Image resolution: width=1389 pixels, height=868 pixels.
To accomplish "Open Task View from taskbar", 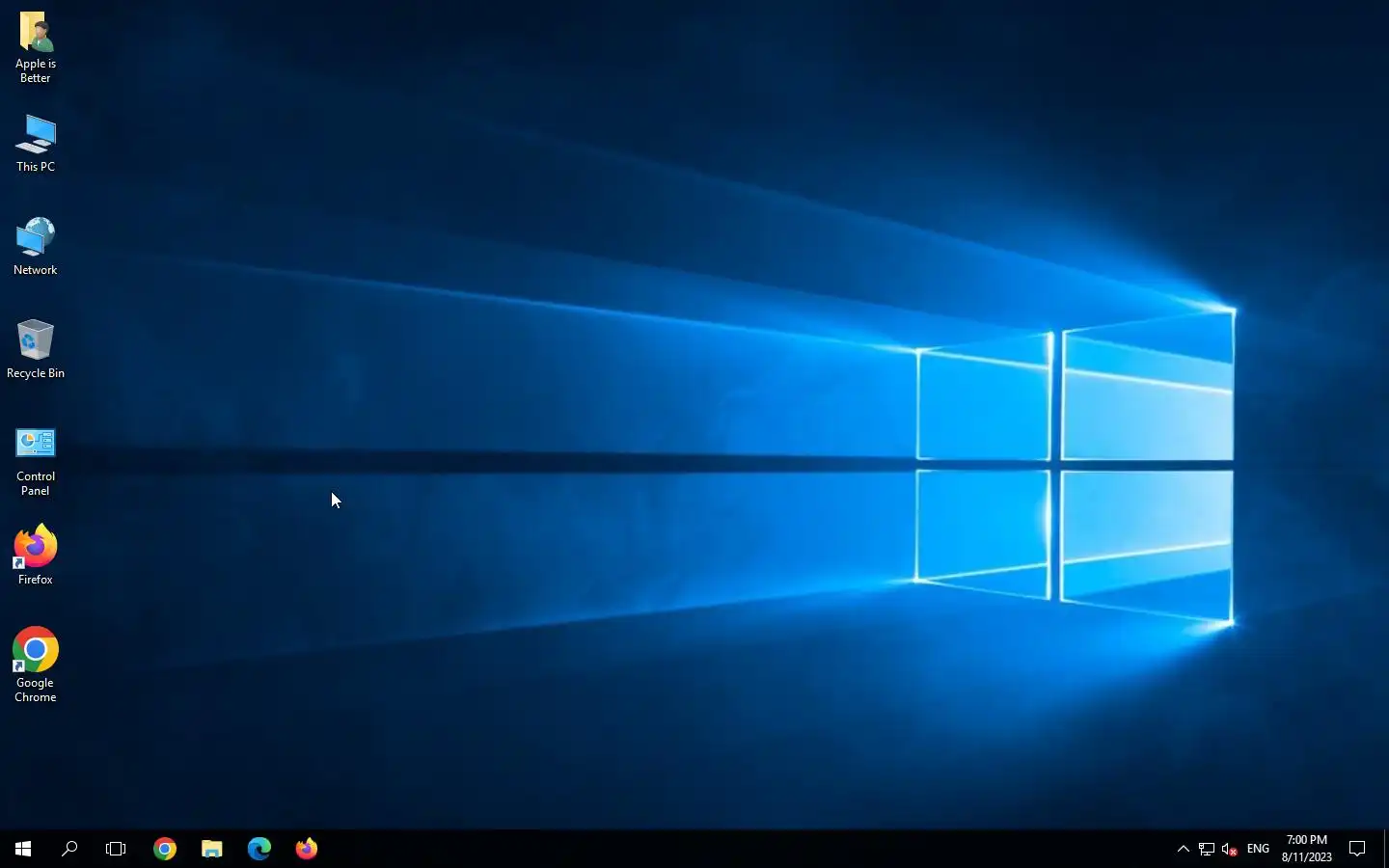I will click(116, 849).
